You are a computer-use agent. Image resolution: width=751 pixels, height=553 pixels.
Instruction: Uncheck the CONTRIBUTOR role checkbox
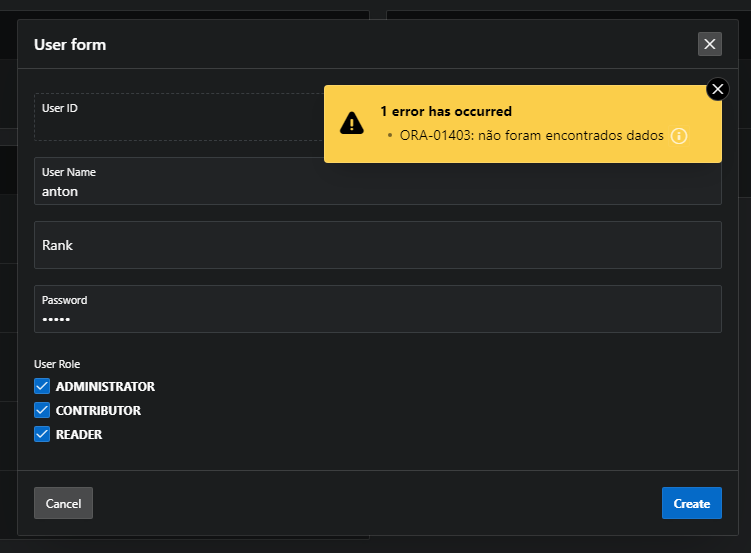tap(42, 410)
